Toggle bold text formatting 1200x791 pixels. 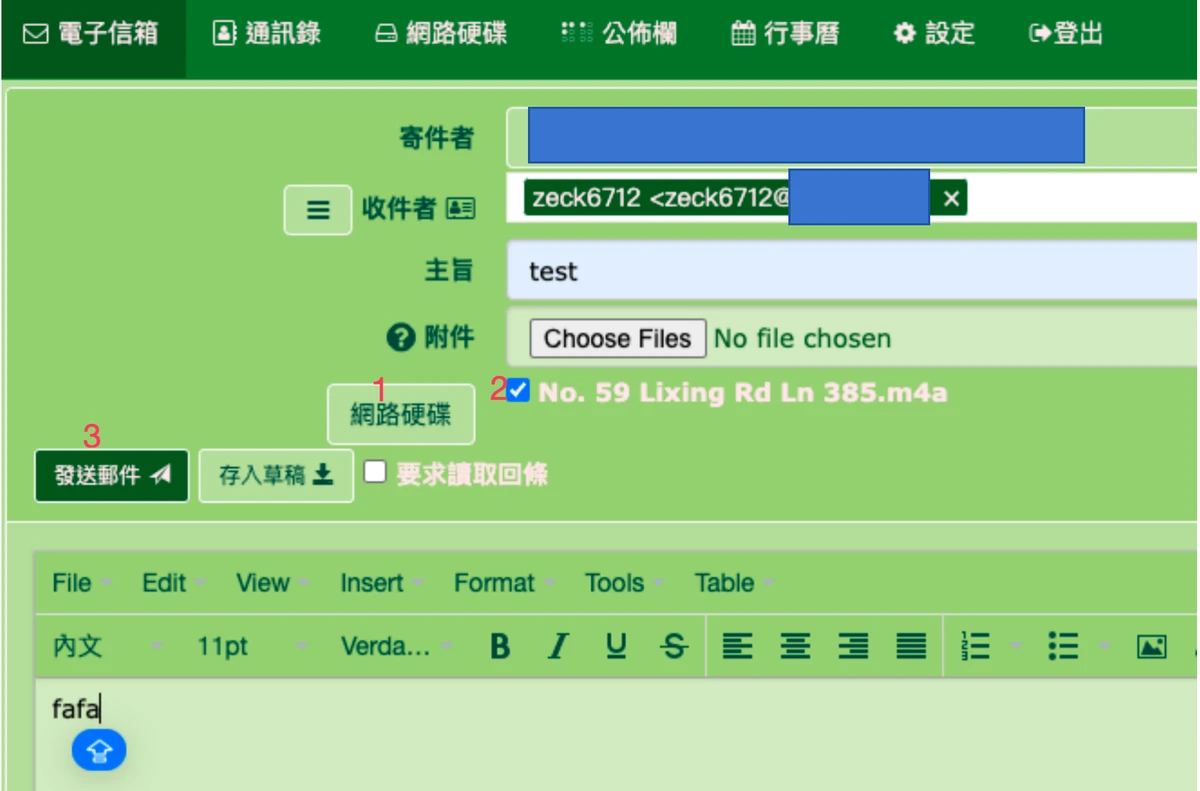pos(500,647)
